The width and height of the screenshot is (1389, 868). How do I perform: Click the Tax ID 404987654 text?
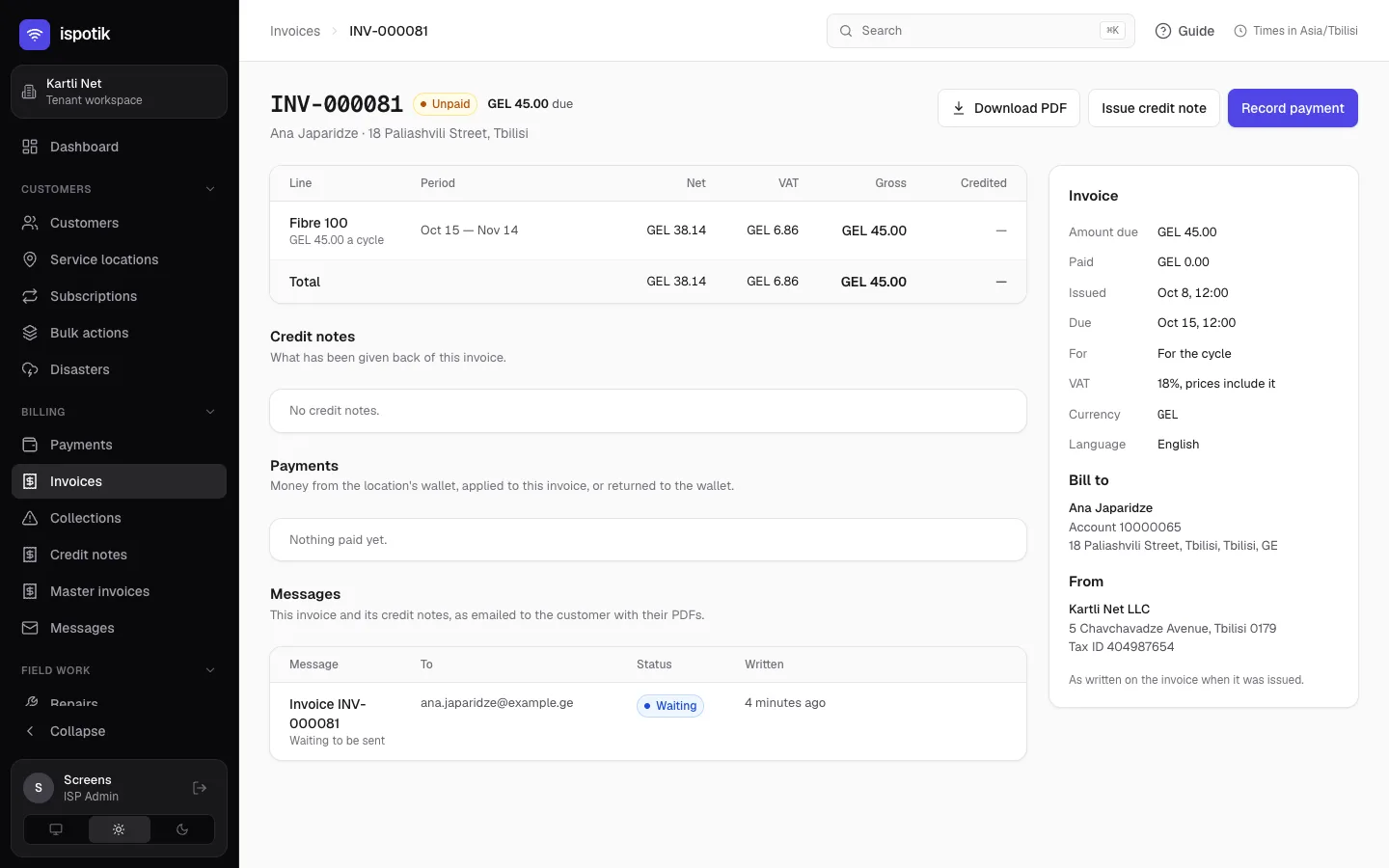pos(1121,647)
